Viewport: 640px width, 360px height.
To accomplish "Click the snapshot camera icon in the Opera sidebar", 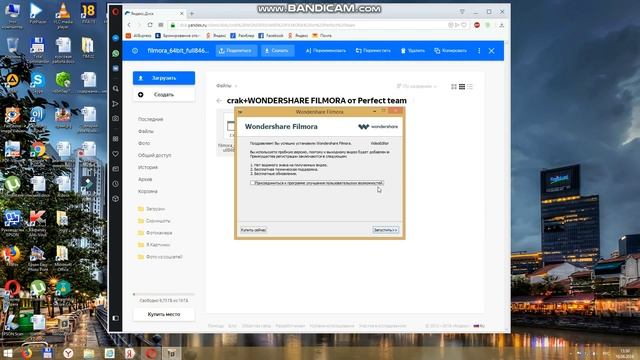I will coord(116,118).
